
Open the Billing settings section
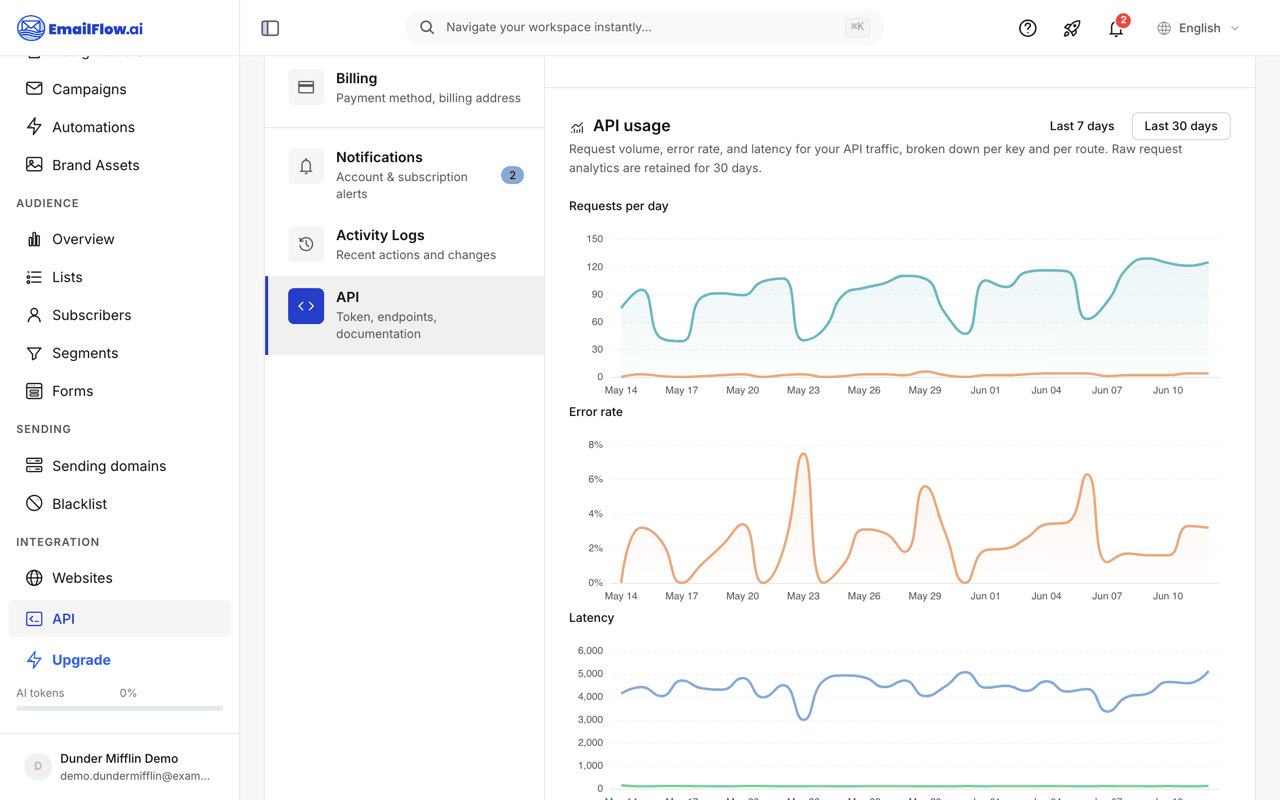coord(405,87)
